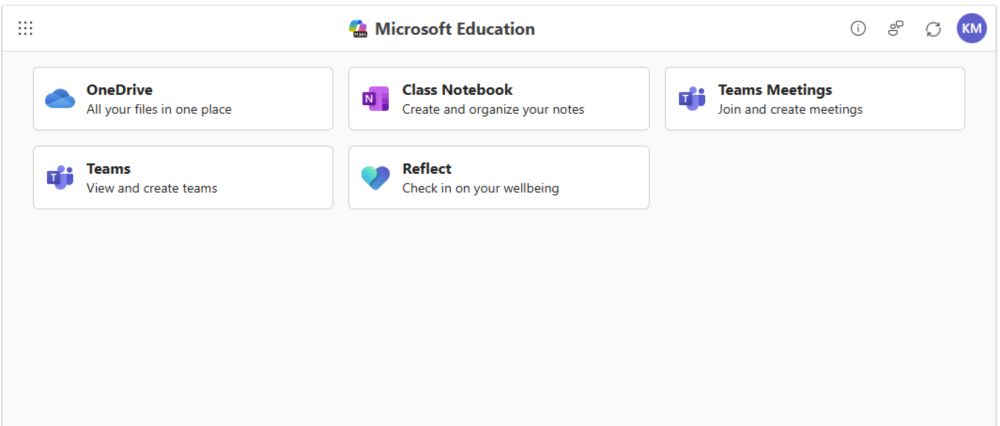This screenshot has height=426, width=1000.
Task: Click the Microsoft Education header title
Action: coord(455,29)
